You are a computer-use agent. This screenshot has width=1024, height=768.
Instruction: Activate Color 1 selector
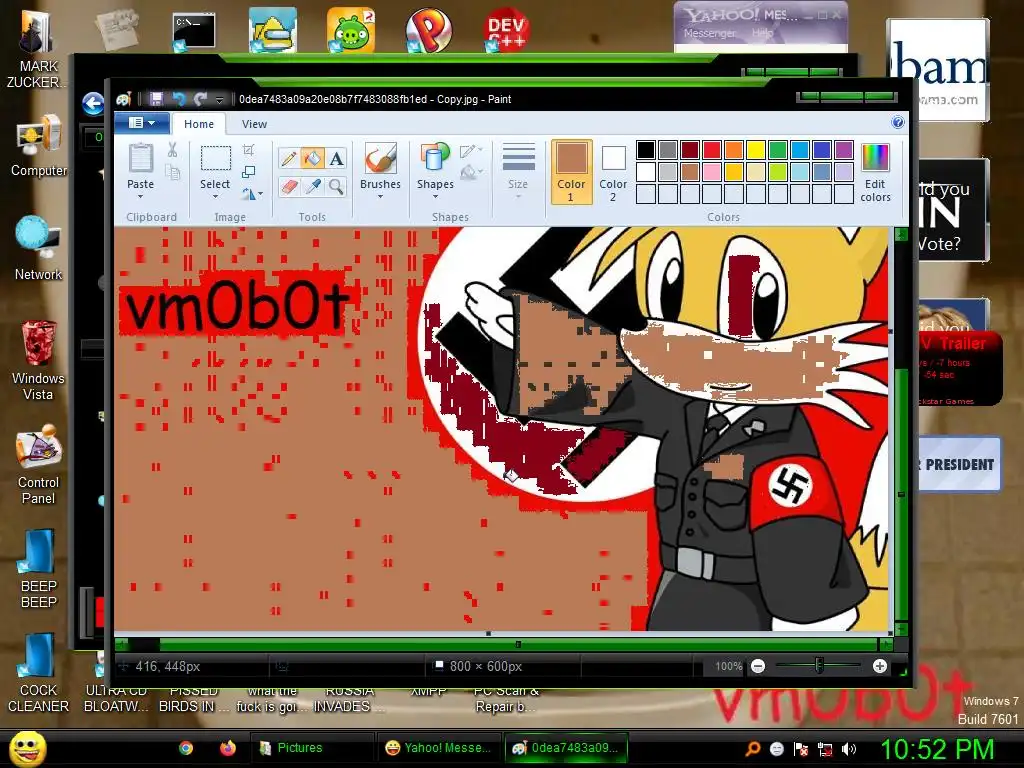pyautogui.click(x=571, y=172)
